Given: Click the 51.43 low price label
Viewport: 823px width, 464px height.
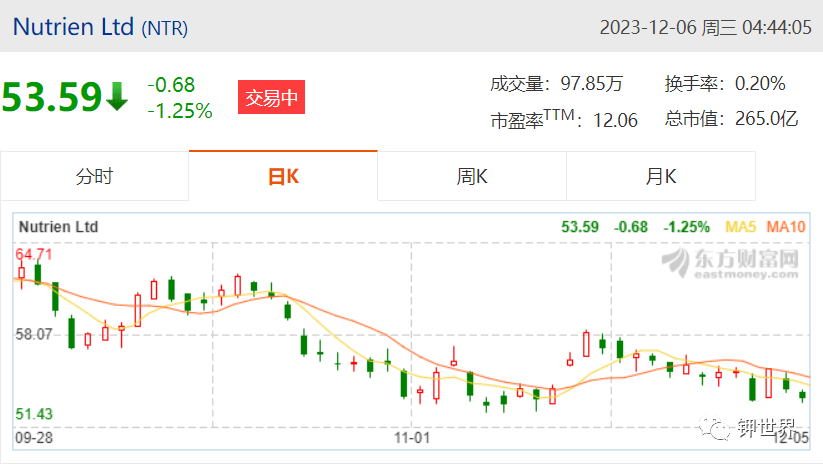Looking at the screenshot, I should click(34, 414).
